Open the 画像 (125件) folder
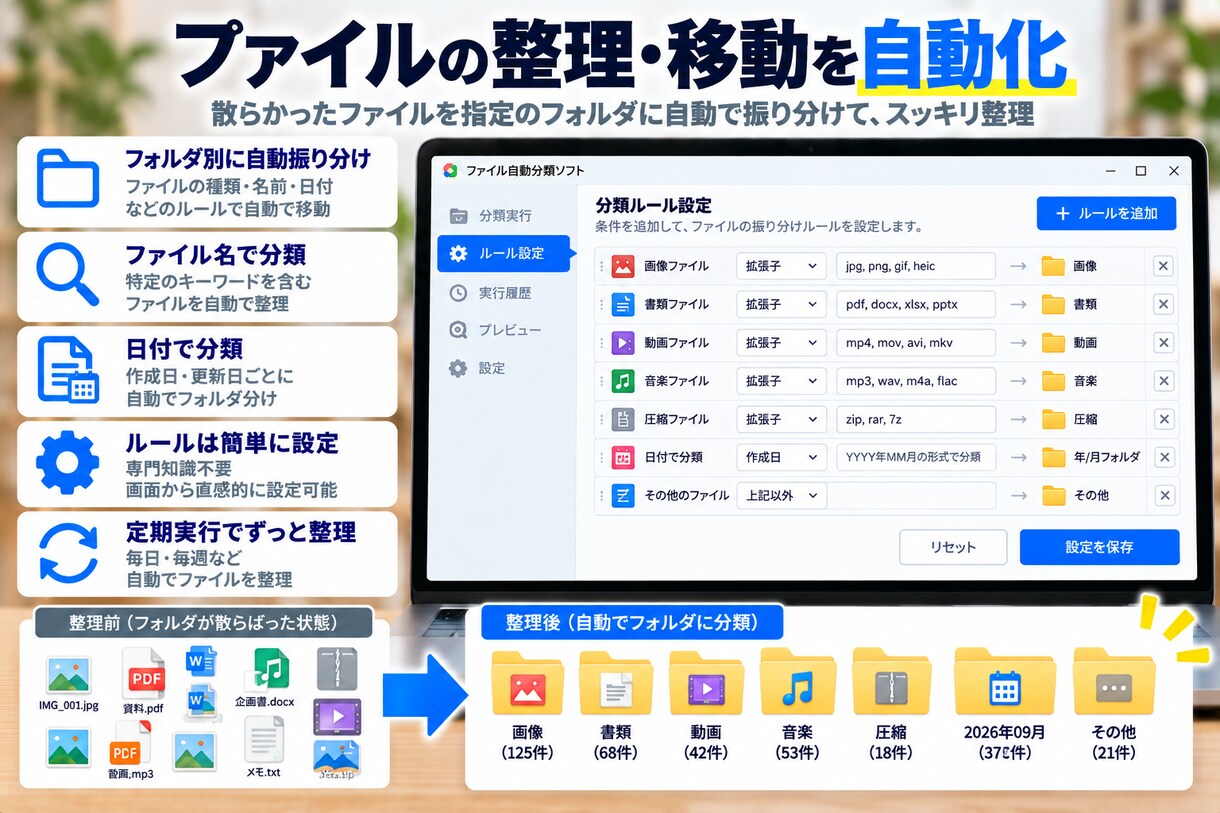The height and width of the screenshot is (813, 1220). [528, 682]
